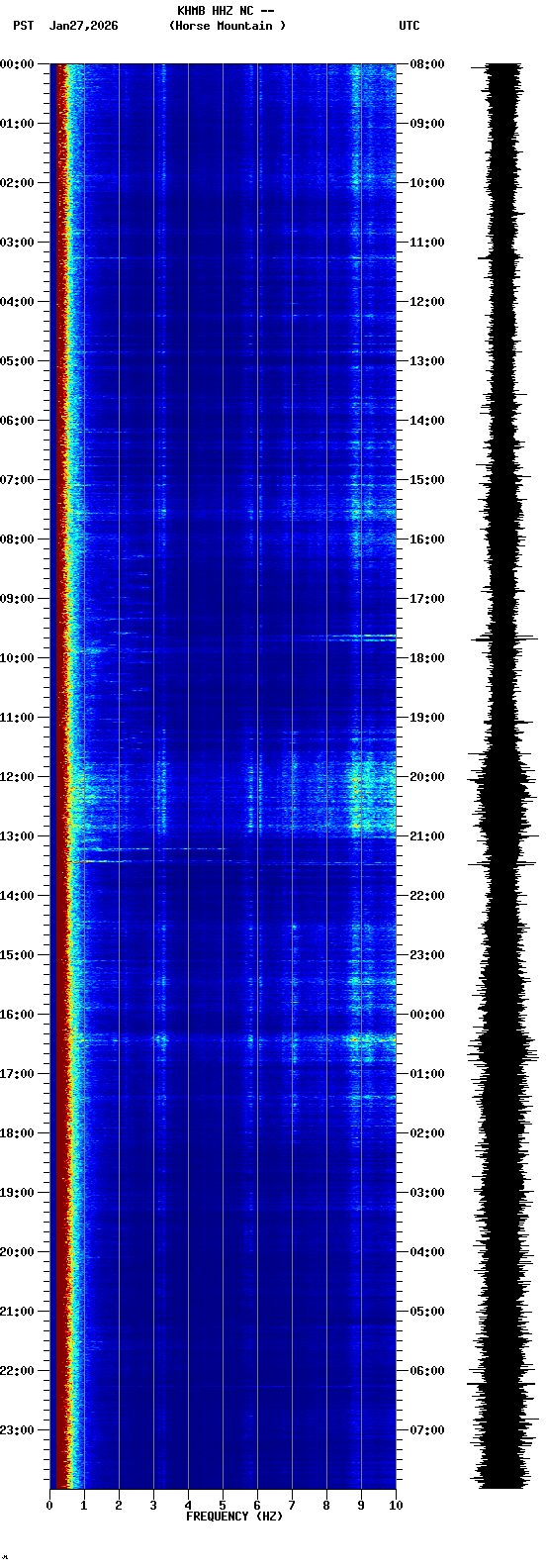Image resolution: width=546 pixels, height=1568 pixels.
Task: Click the 09:00 PST time label on left
Action: coord(17,599)
